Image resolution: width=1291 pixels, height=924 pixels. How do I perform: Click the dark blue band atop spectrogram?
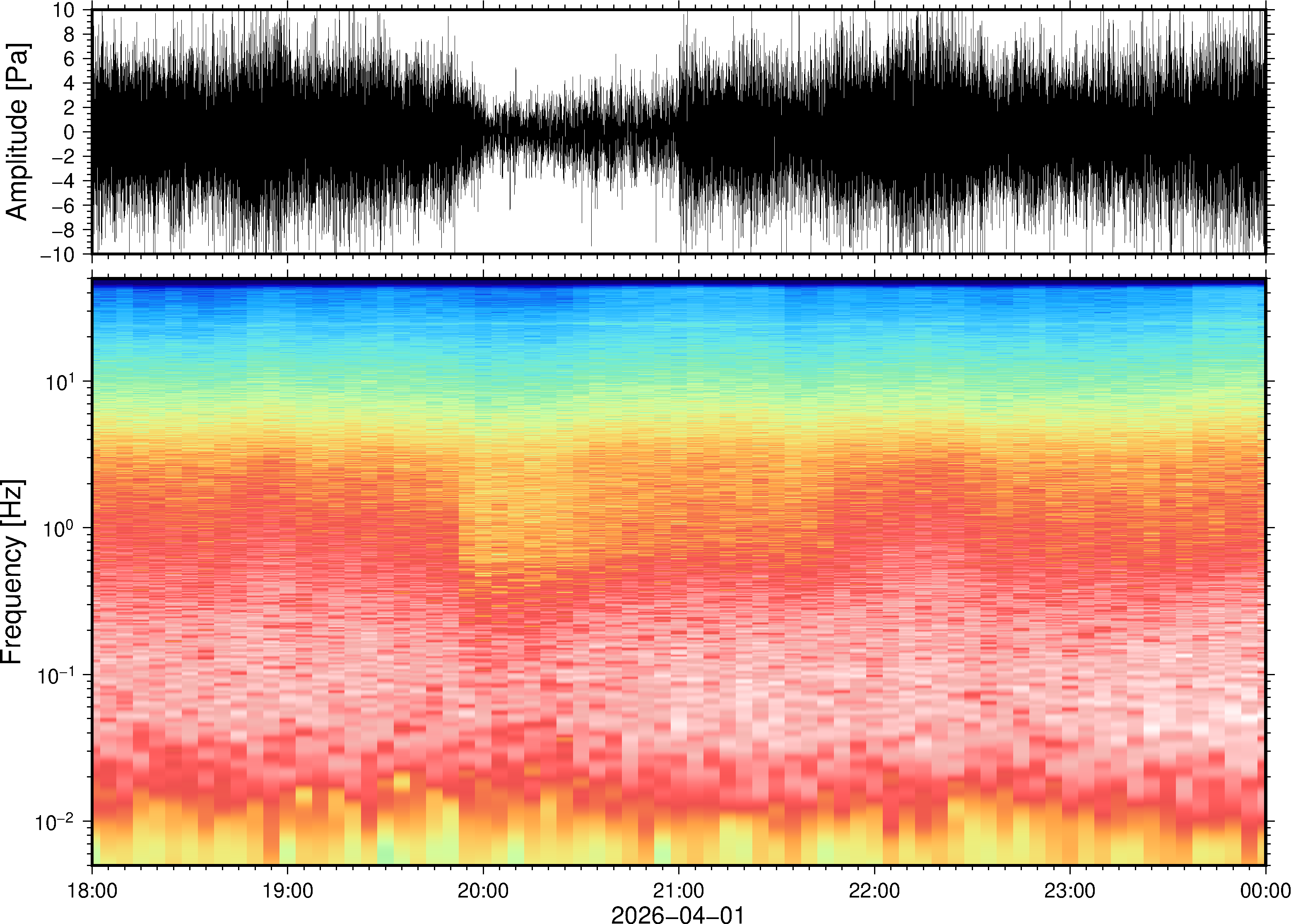(x=677, y=282)
